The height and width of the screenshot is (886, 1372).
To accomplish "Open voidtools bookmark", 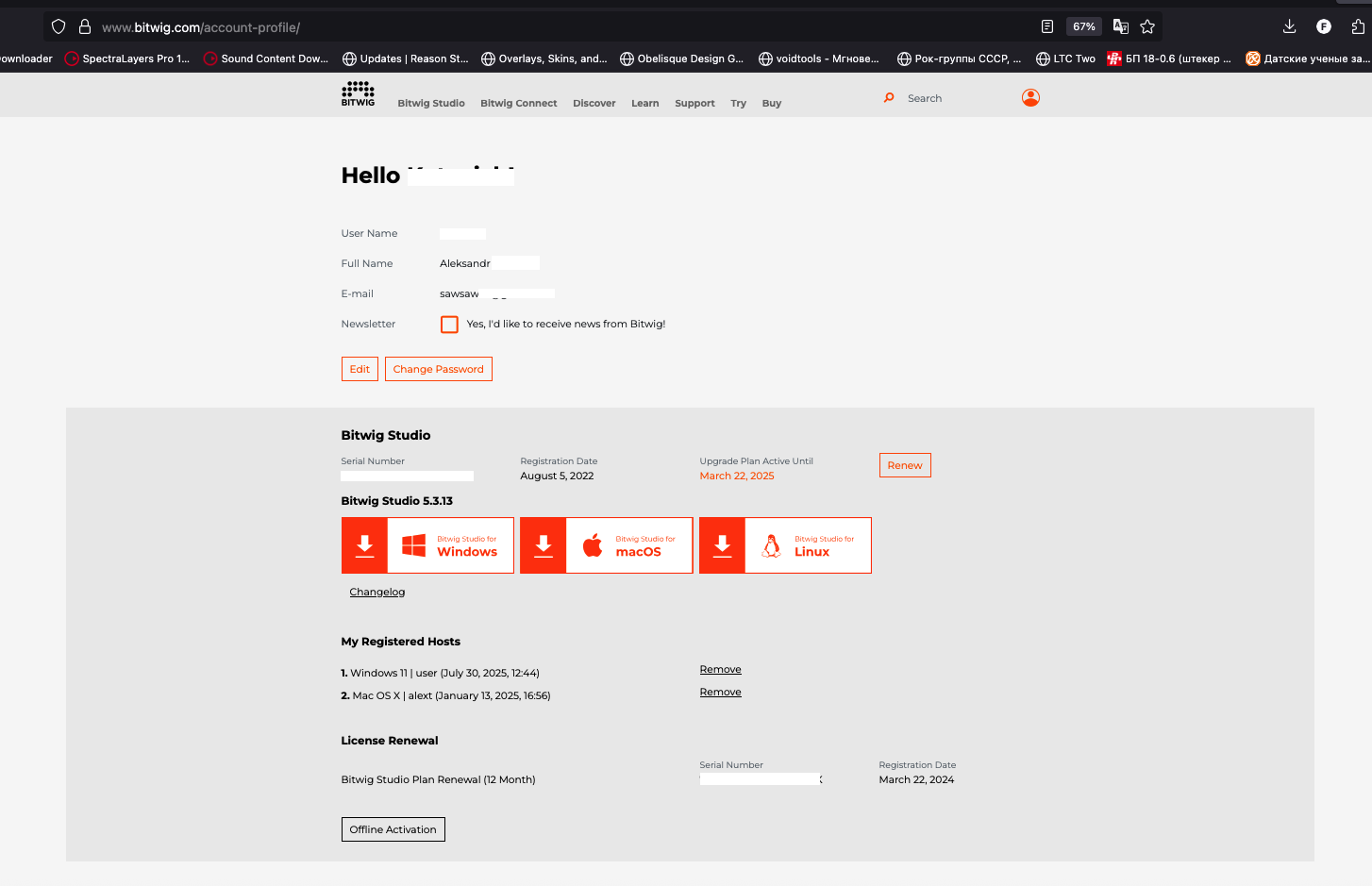I will (x=819, y=59).
